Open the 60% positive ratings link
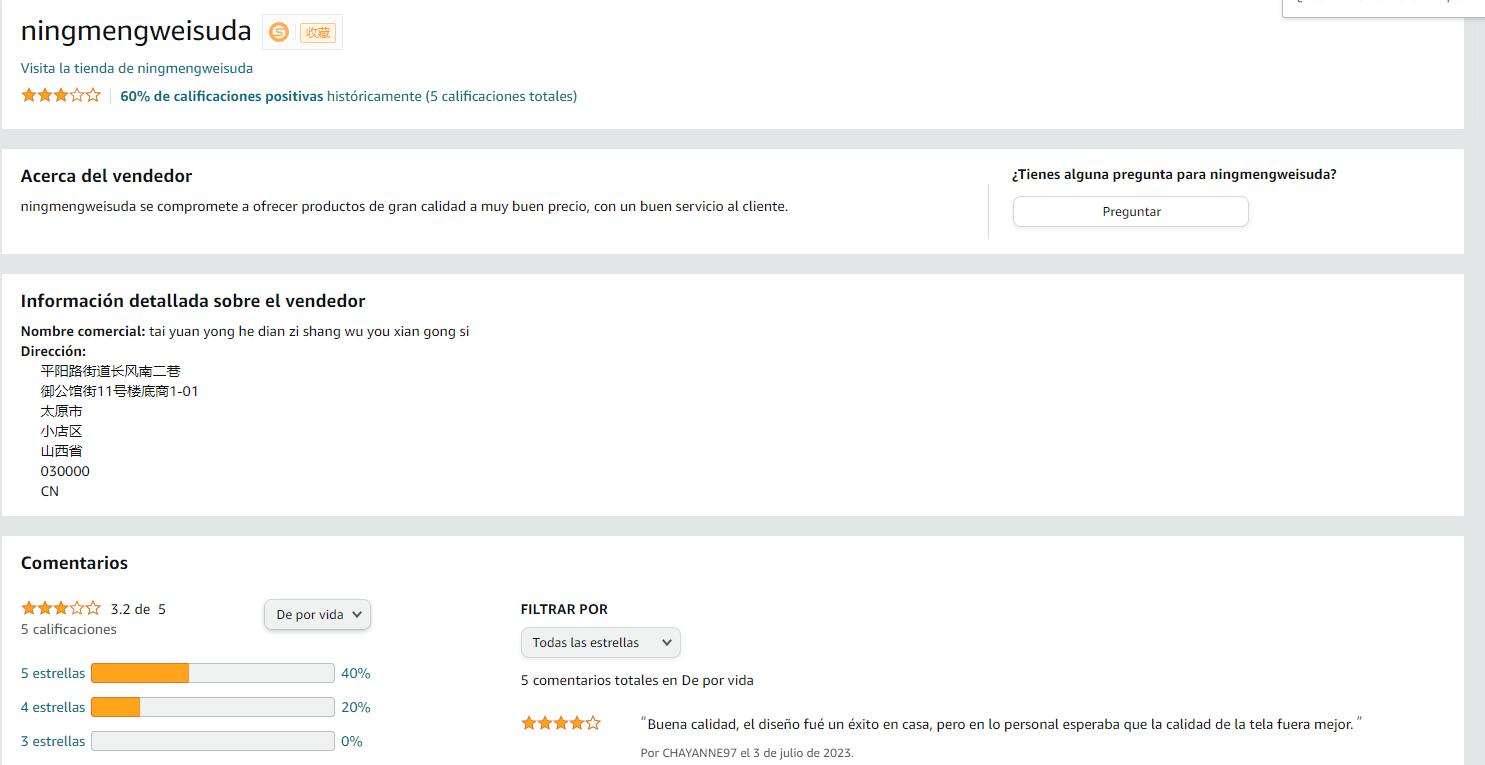 [222, 96]
